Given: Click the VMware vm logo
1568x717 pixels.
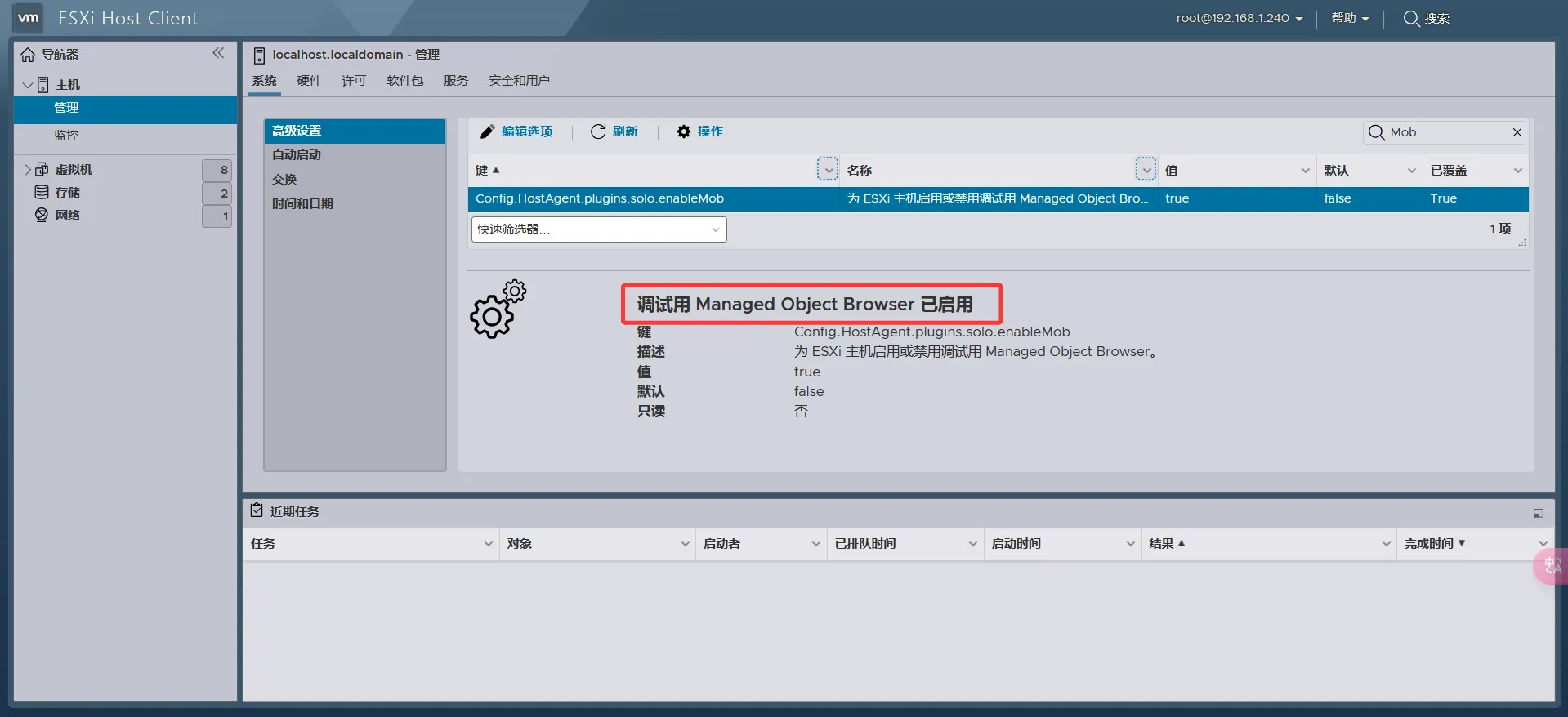Looking at the screenshot, I should [x=29, y=18].
